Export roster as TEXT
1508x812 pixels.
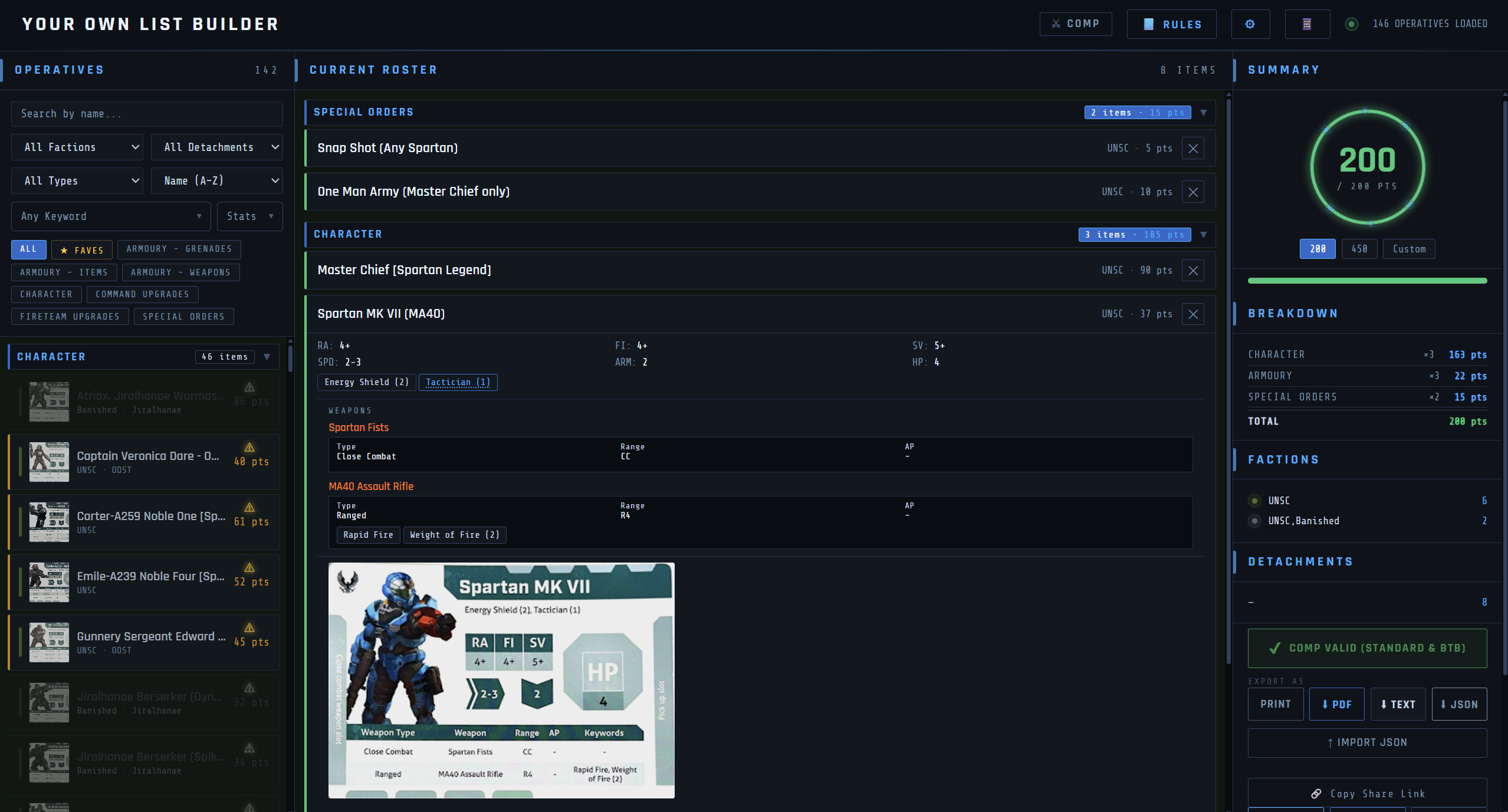pos(1398,704)
